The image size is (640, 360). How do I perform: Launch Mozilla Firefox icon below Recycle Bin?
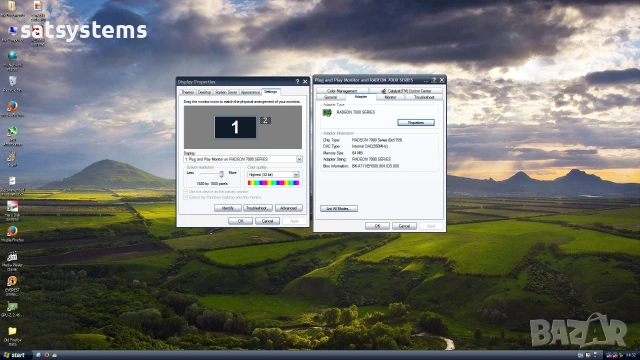[12, 106]
